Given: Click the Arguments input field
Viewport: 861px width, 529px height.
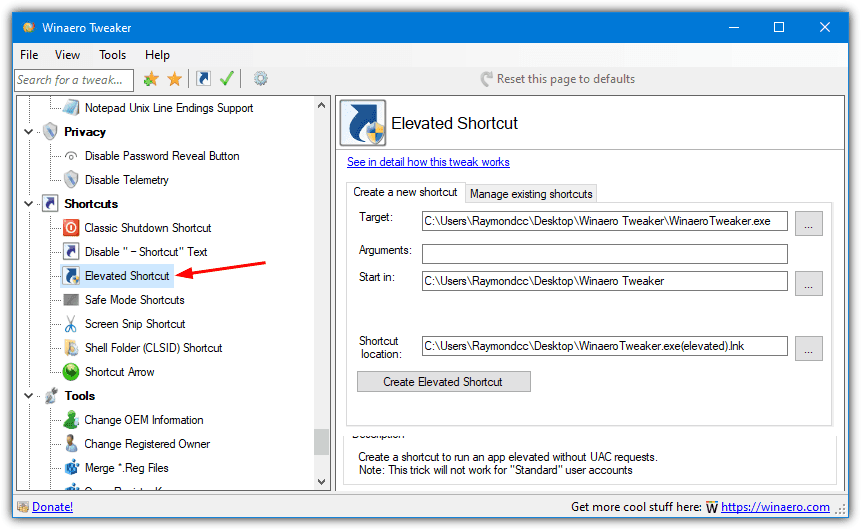Looking at the screenshot, I should coord(605,254).
